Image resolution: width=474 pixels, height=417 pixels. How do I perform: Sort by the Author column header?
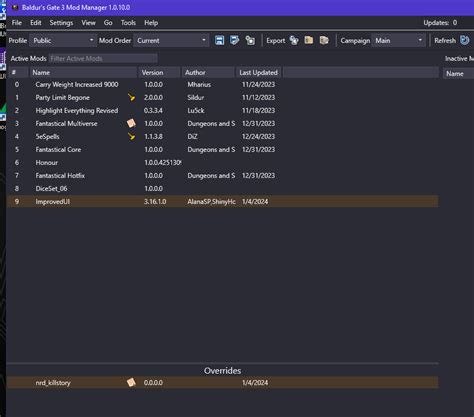pyautogui.click(x=208, y=72)
